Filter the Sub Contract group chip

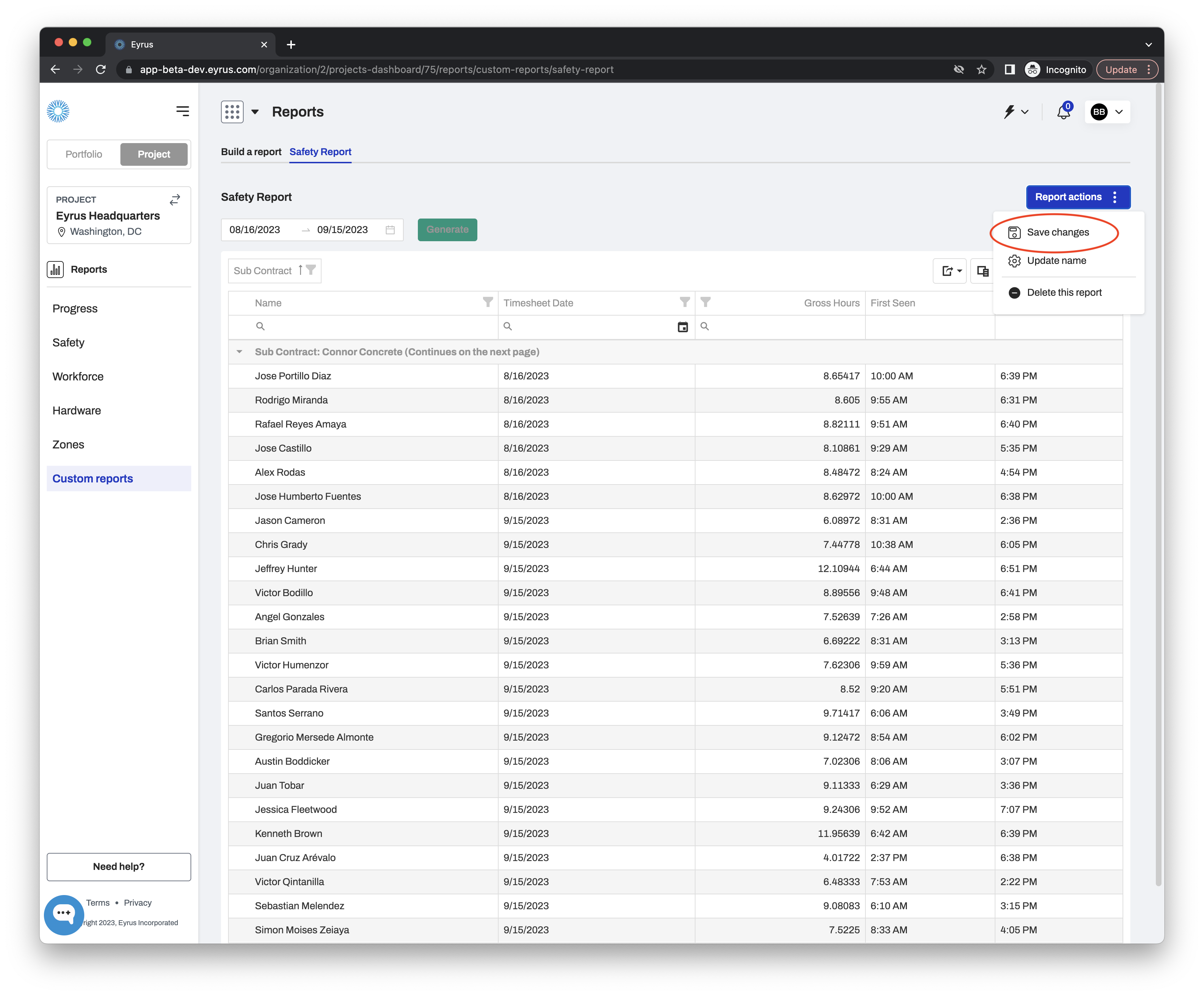tap(311, 270)
